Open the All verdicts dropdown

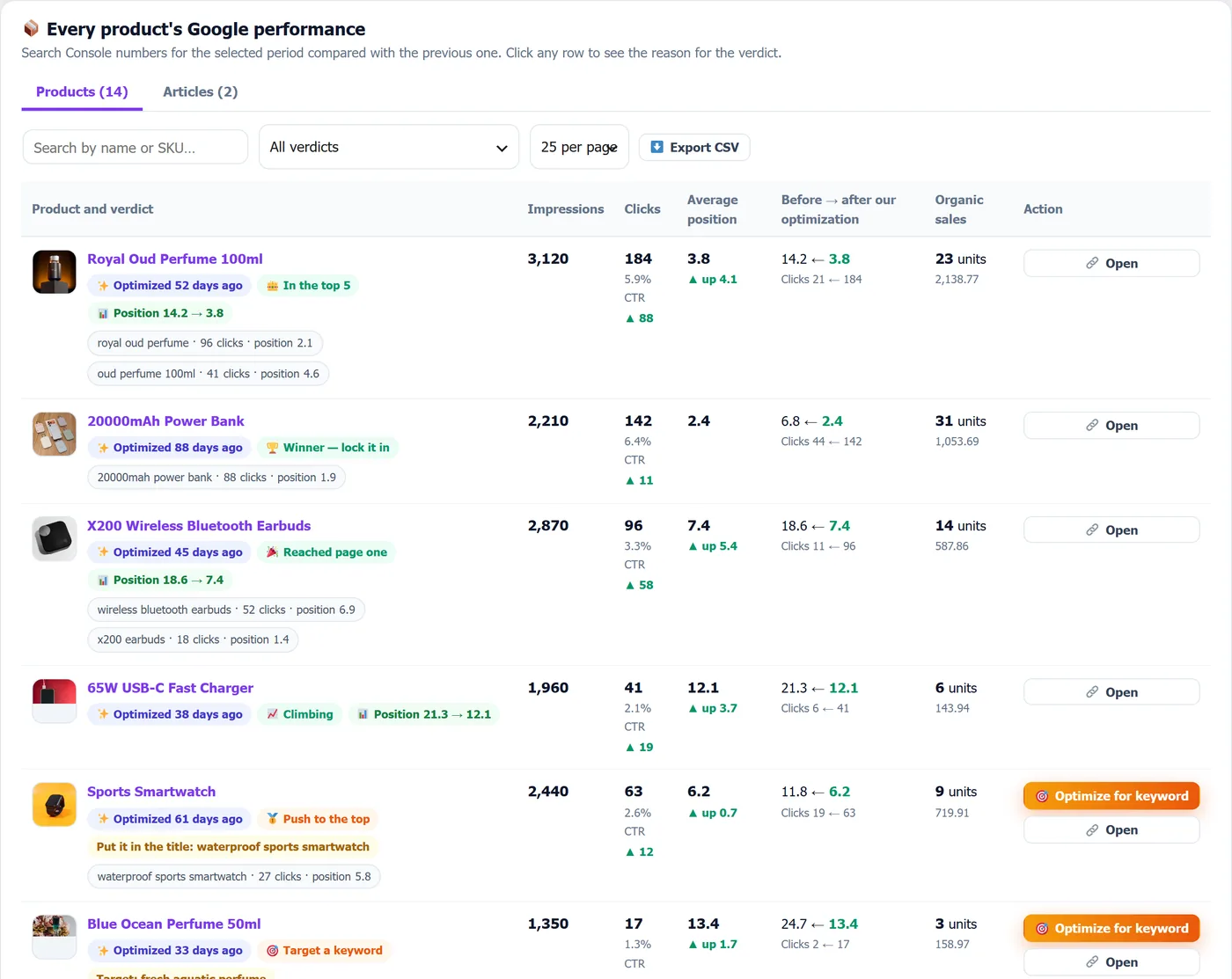point(389,147)
